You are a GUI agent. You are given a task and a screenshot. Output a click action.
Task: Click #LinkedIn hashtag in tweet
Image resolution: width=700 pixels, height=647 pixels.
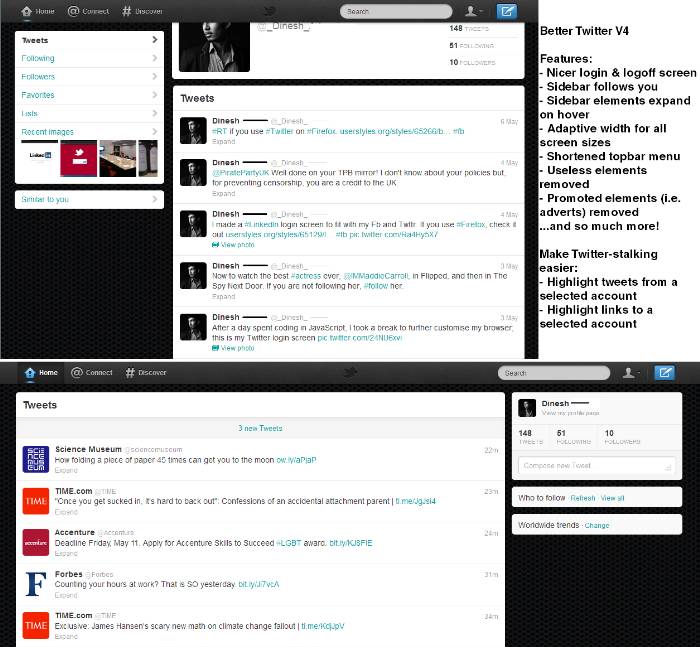coord(261,224)
